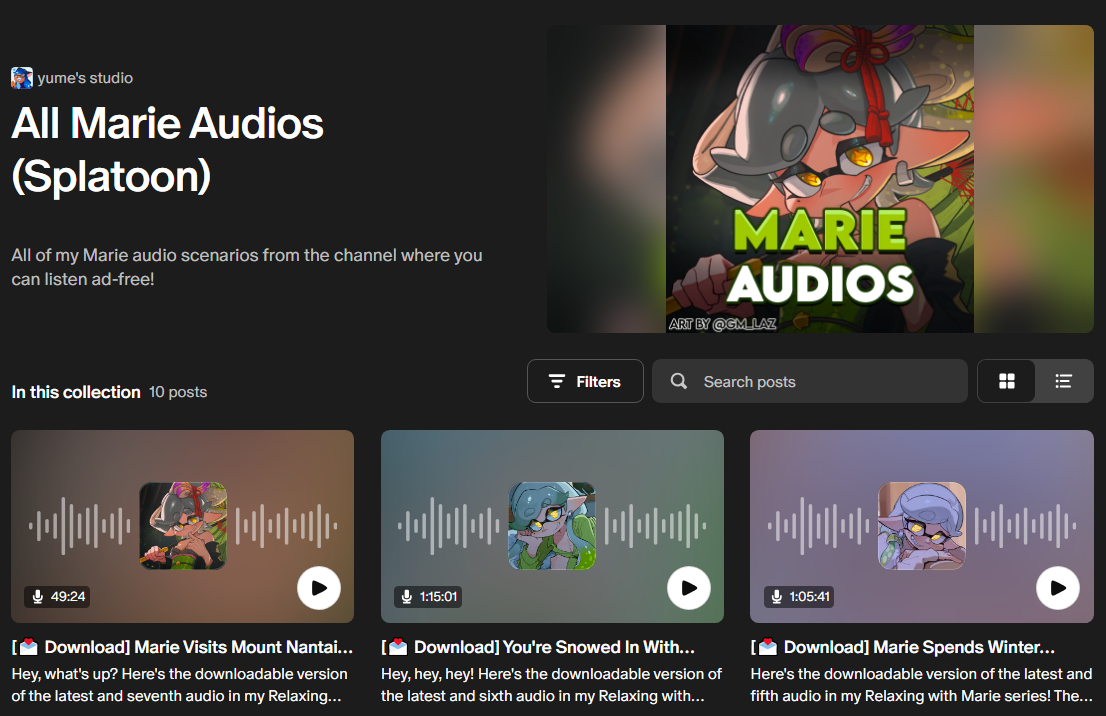
Task: Click the 1:15:01 duration badge
Action: pyautogui.click(x=428, y=597)
